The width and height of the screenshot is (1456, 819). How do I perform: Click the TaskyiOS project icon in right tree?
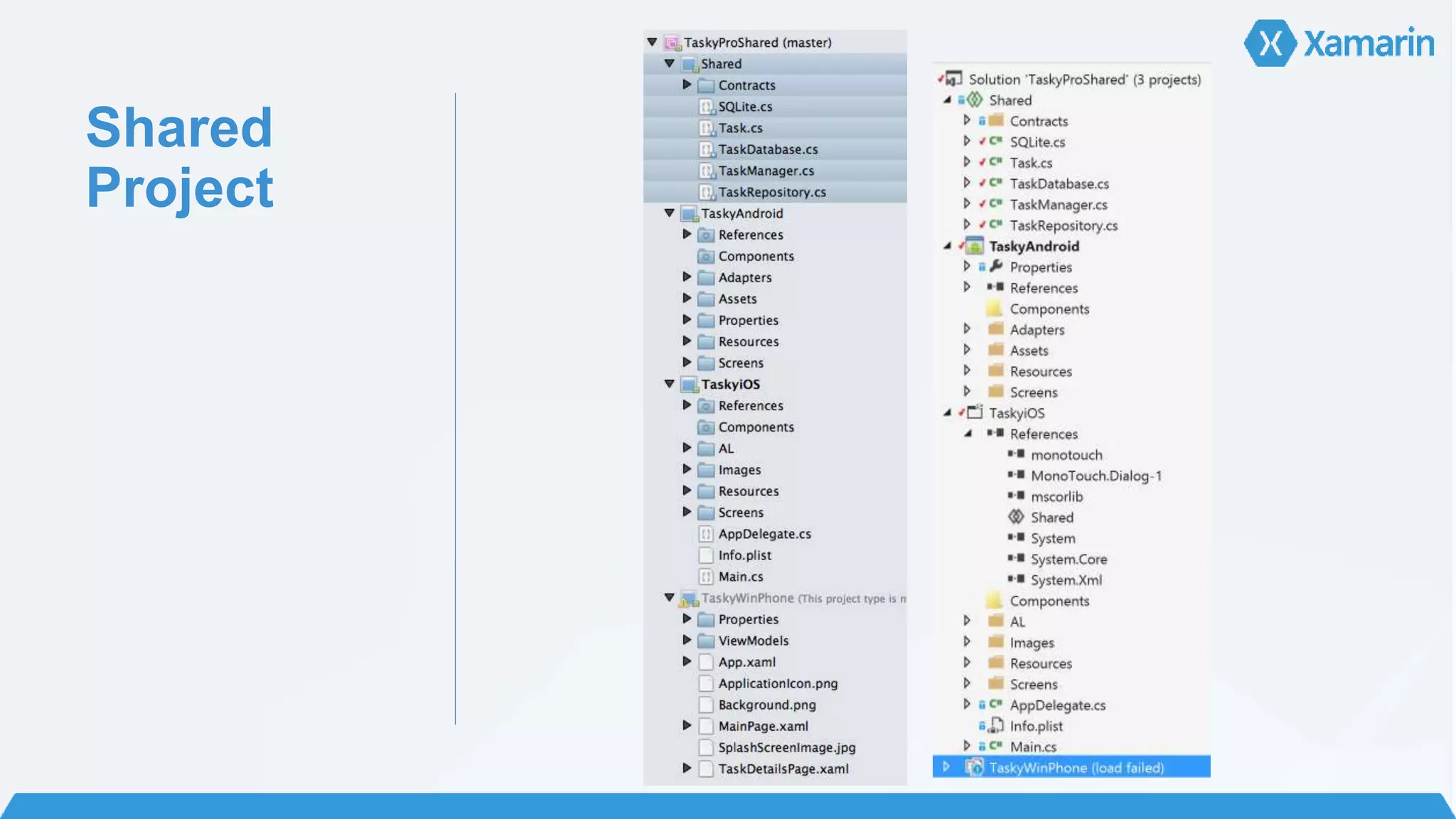pyautogui.click(x=975, y=413)
